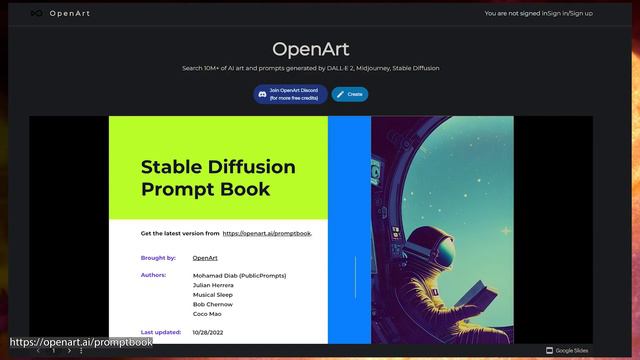Open the slideshow options three-dot menu
The height and width of the screenshot is (360, 640).
coord(81,351)
